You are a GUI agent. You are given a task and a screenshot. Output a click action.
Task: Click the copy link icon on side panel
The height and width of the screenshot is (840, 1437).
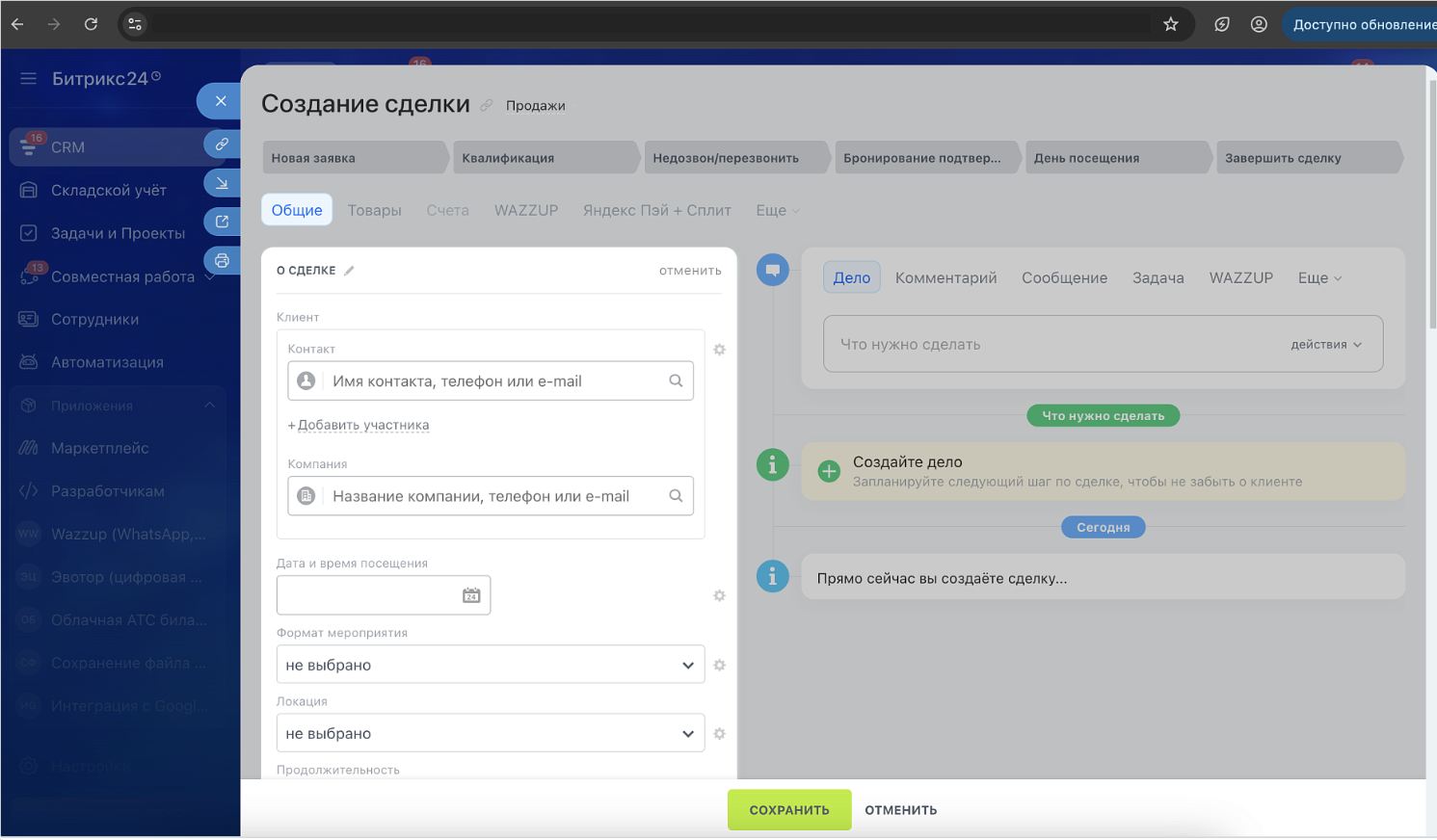pyautogui.click(x=222, y=144)
